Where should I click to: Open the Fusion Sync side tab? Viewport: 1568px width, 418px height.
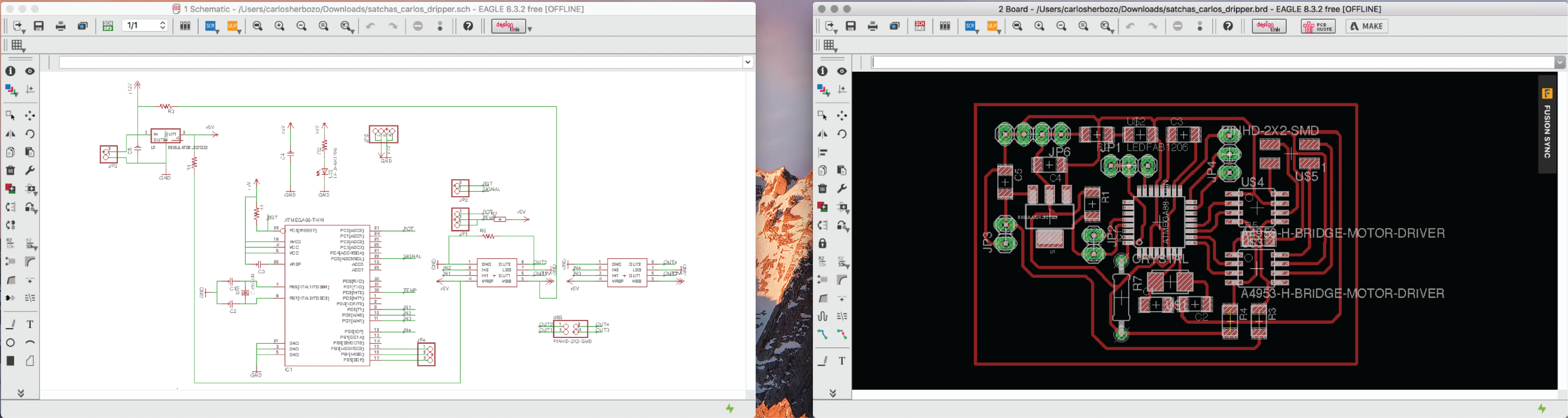pos(1547,125)
